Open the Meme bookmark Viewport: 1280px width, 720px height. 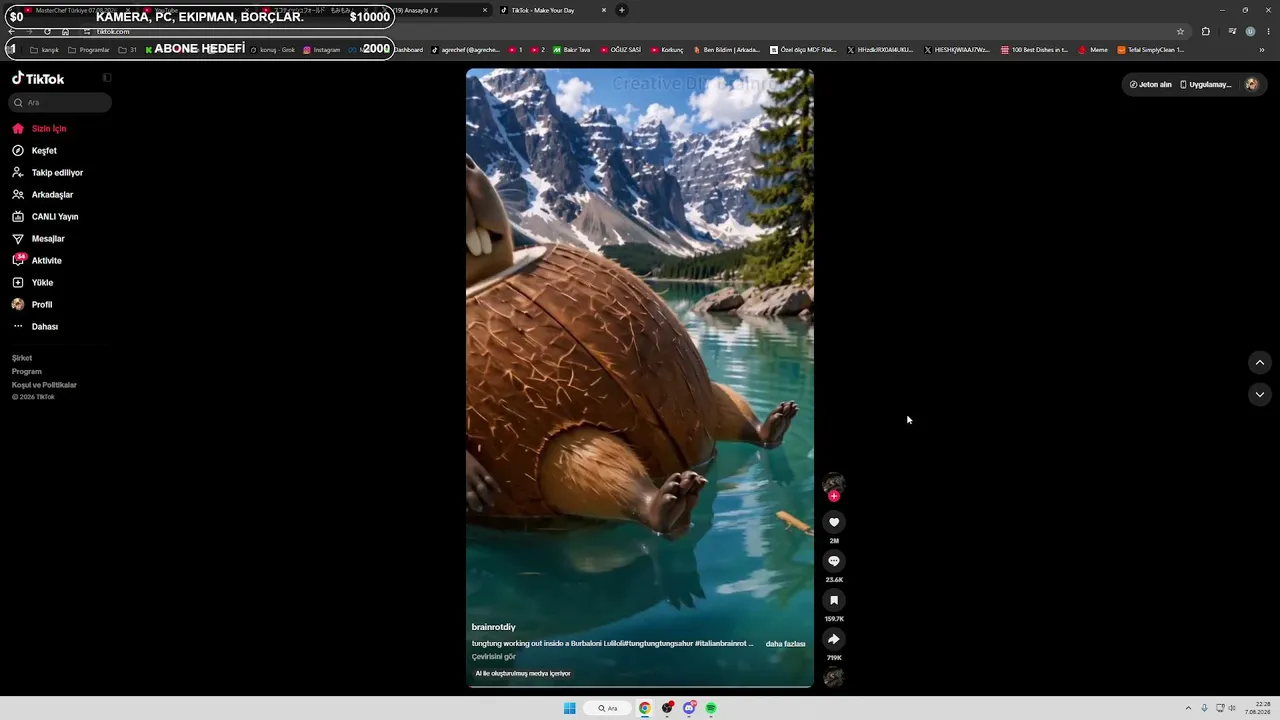point(1093,50)
